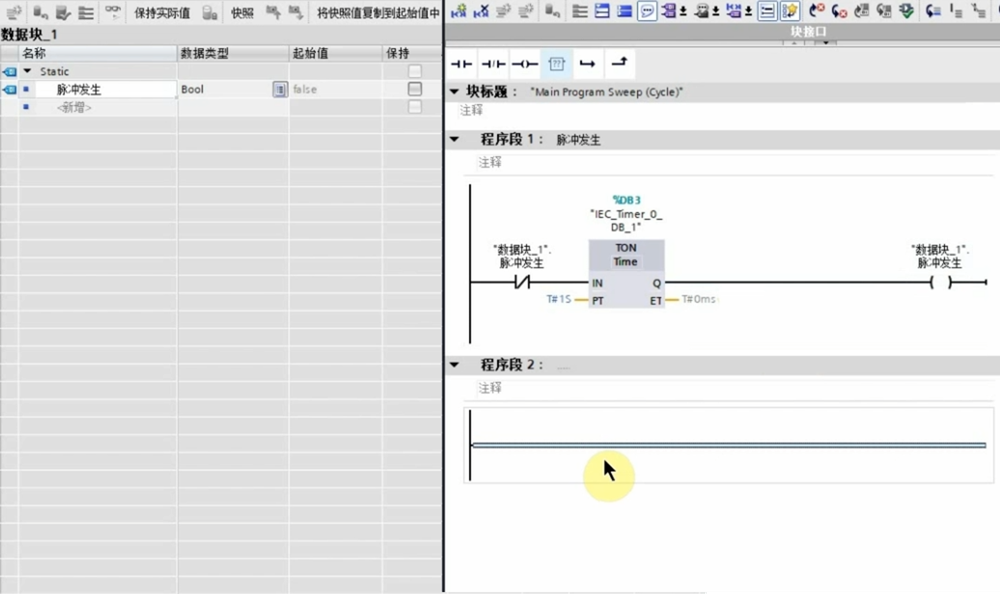
Task: Click the close branch icon
Action: 620,64
